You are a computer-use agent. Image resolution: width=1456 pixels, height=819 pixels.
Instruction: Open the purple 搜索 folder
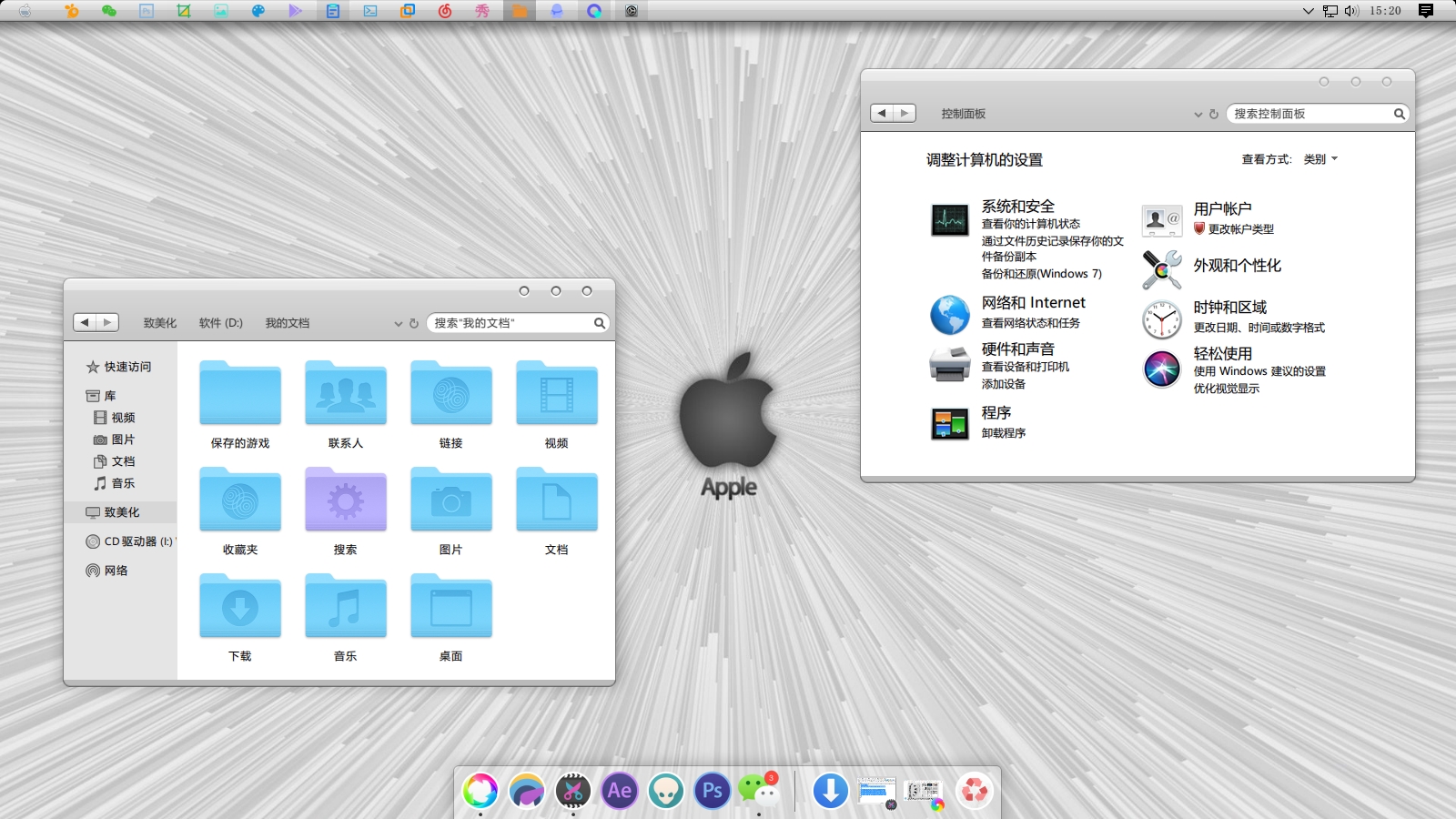346,511
